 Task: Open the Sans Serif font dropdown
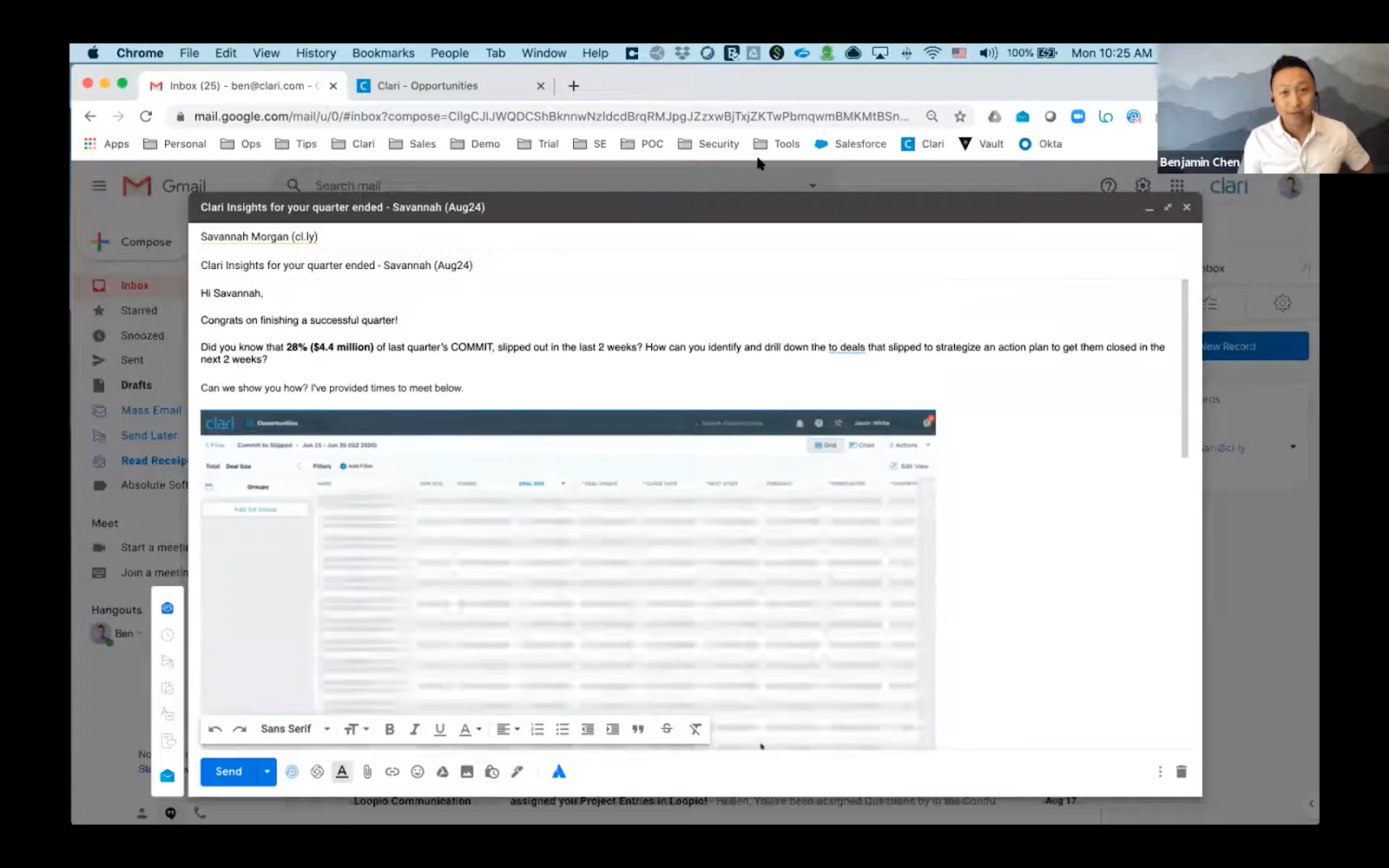tap(295, 729)
